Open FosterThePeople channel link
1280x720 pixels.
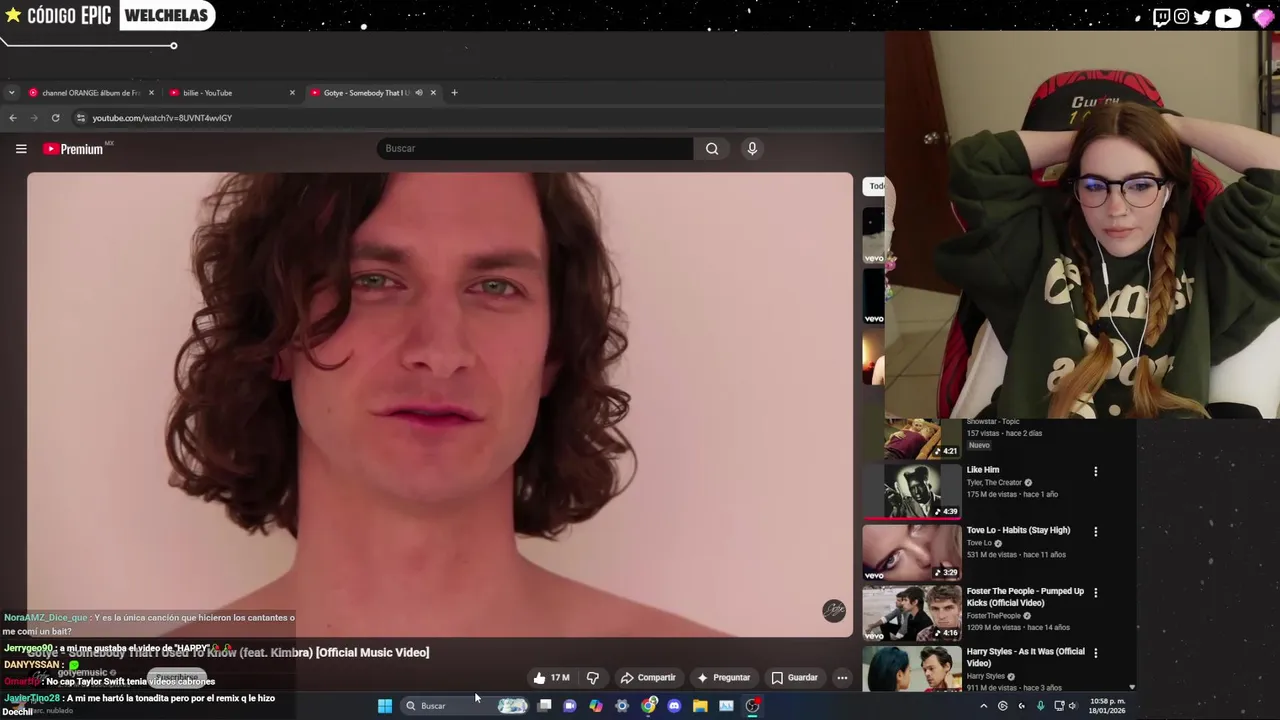[994, 616]
